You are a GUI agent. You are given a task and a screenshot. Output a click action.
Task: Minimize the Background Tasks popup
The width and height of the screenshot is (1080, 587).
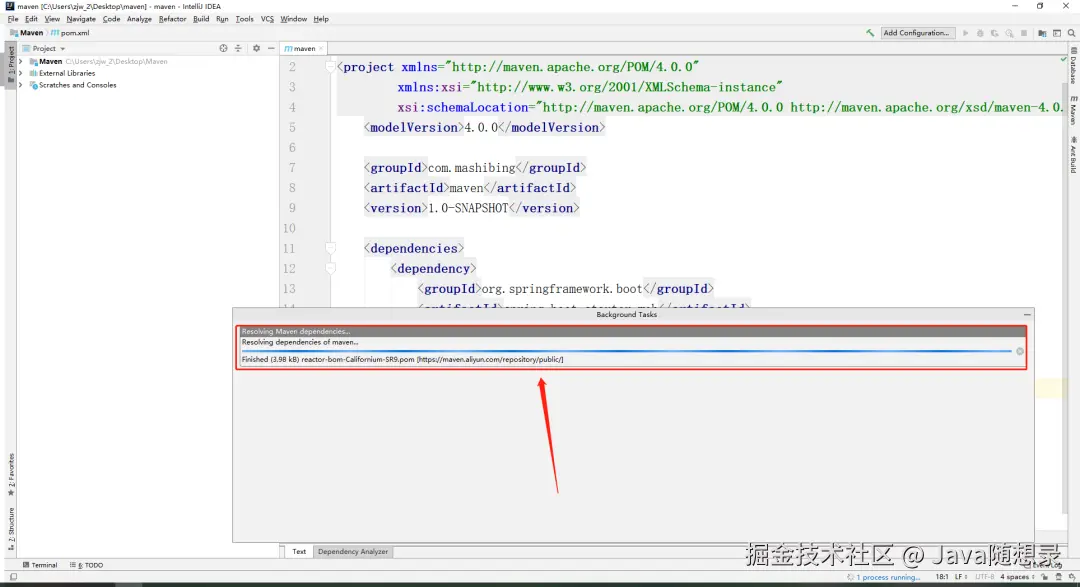pyautogui.click(x=1027, y=315)
